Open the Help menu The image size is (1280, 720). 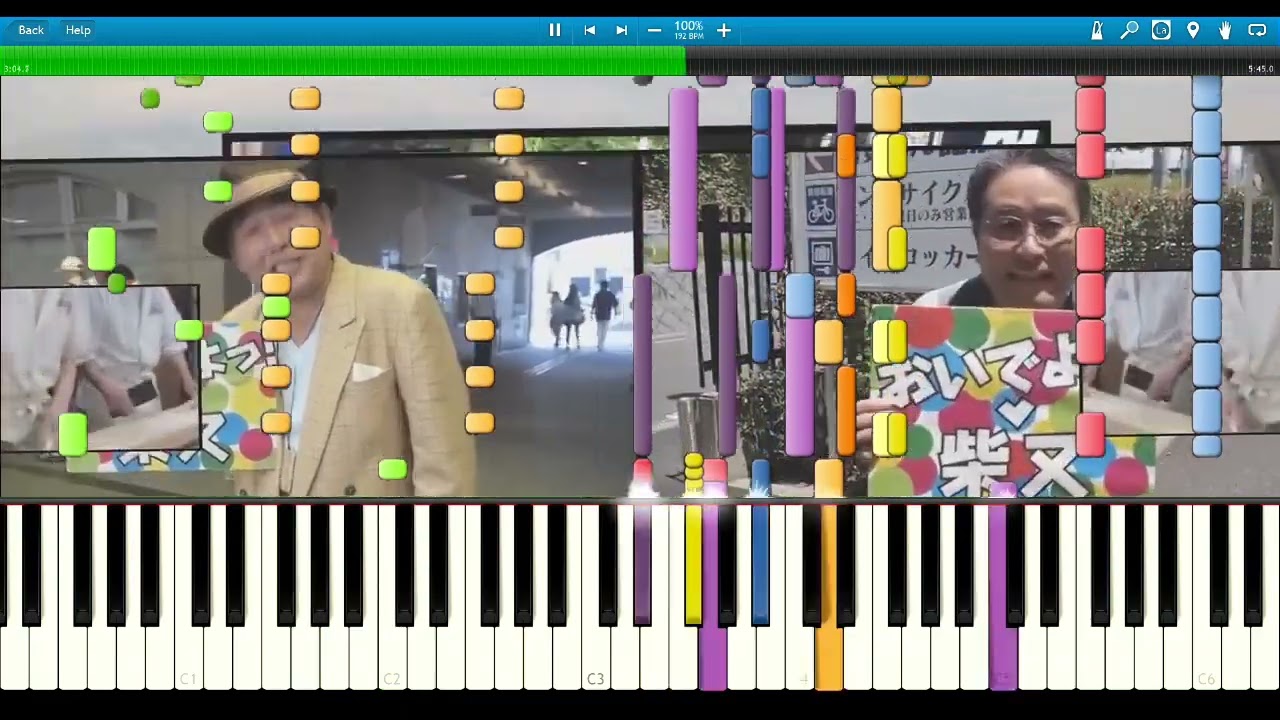click(78, 30)
